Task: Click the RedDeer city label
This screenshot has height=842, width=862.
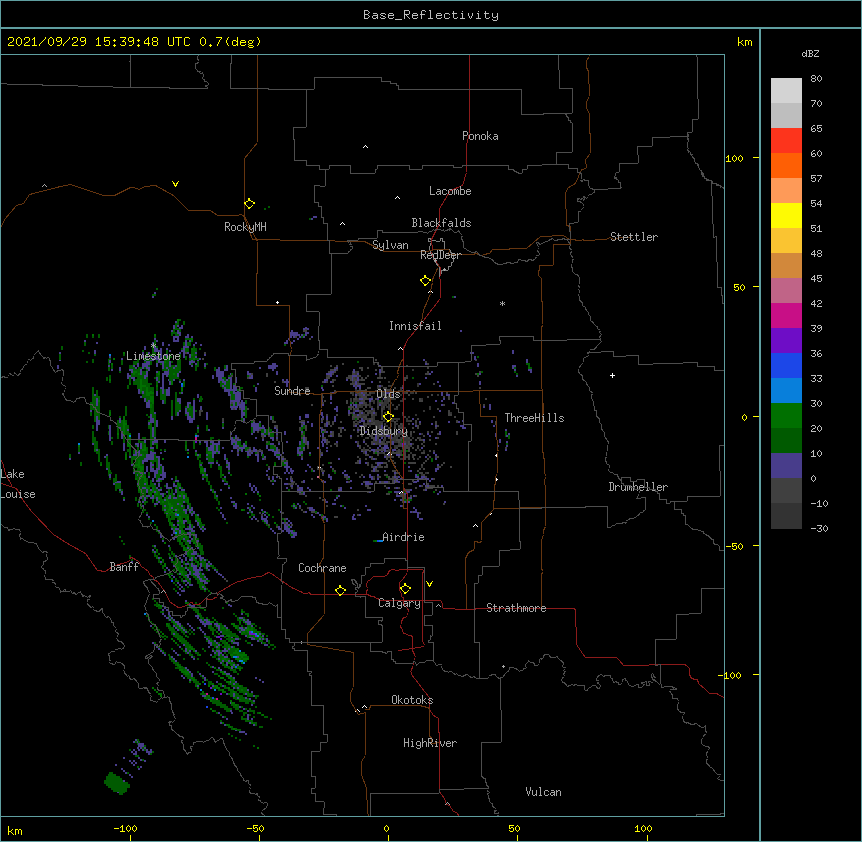Action: click(440, 255)
